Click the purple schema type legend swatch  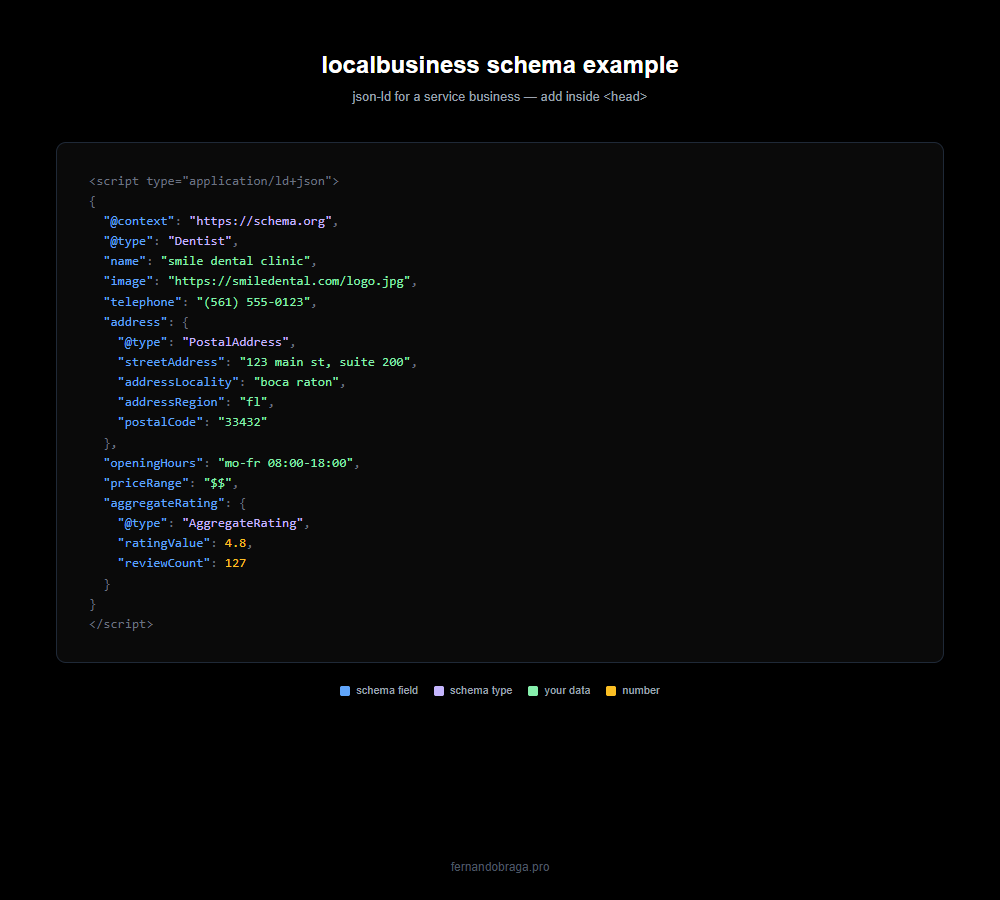pos(439,691)
